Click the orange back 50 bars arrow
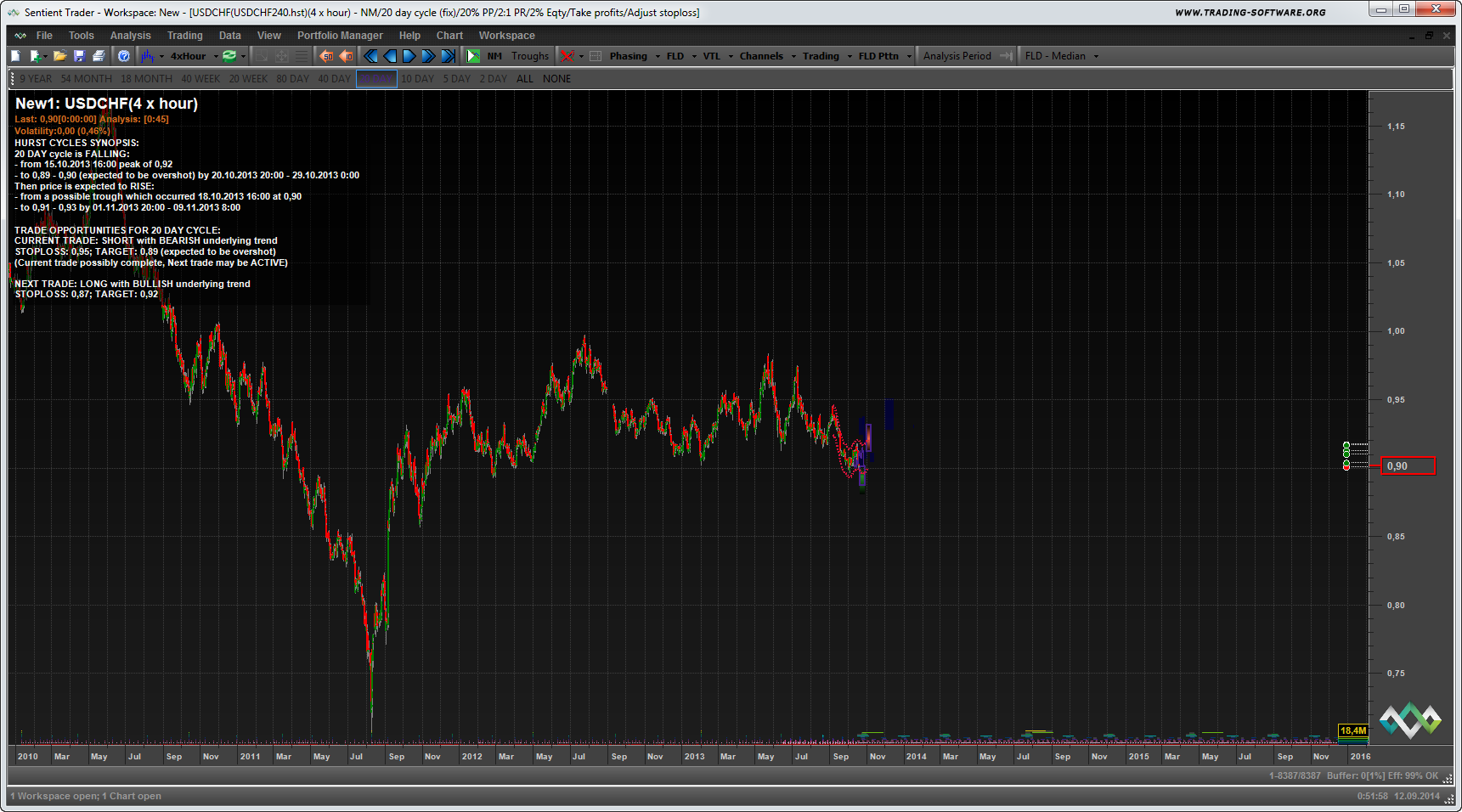The height and width of the screenshot is (812, 1462). click(x=326, y=56)
